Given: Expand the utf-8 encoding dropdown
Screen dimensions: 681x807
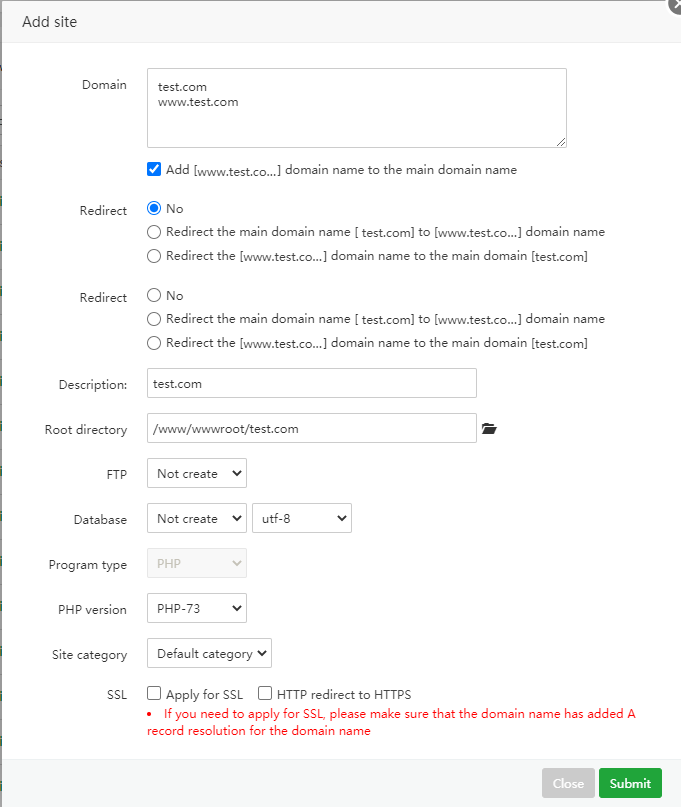Looking at the screenshot, I should [302, 518].
